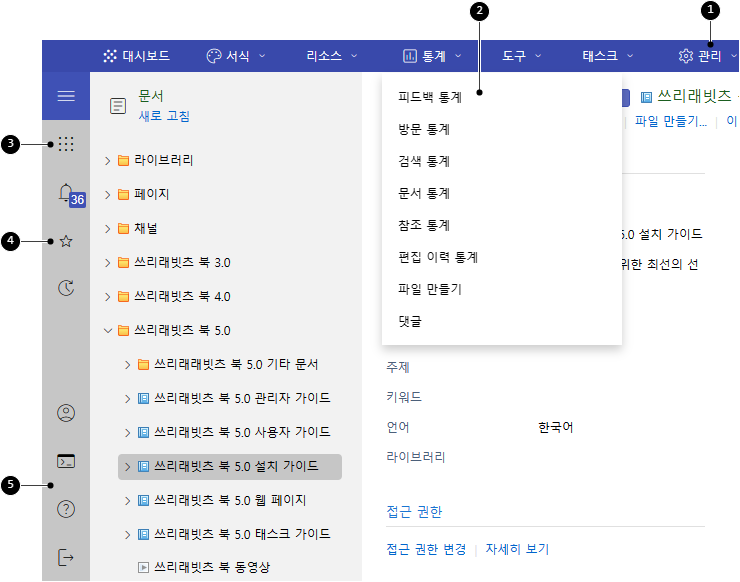Open the 리소스 menu
Screen dimensions: 740x582
coord(331,56)
